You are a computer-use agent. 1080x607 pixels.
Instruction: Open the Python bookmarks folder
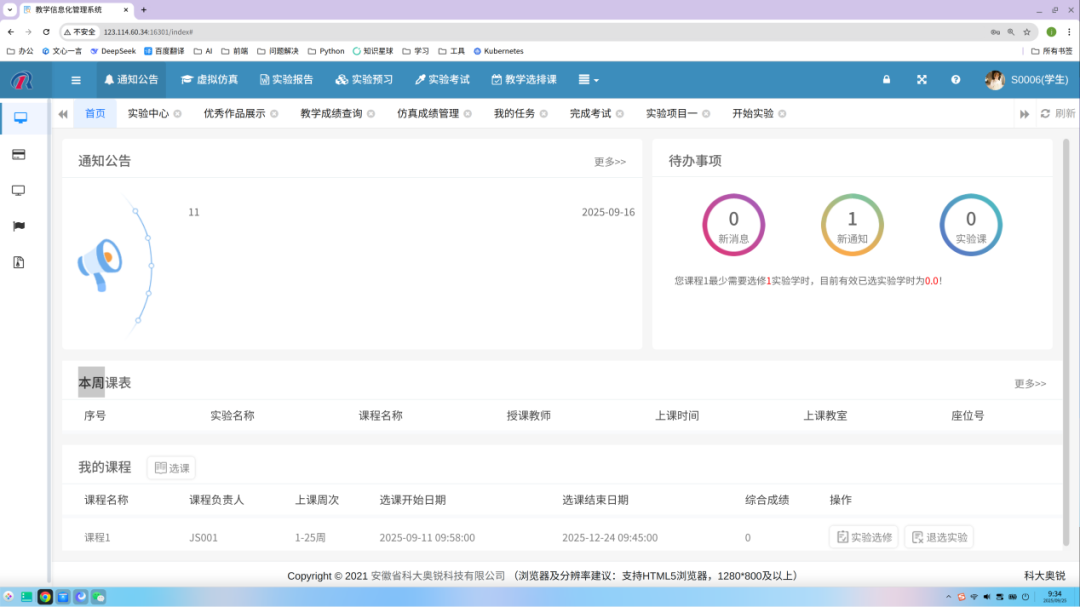326,51
